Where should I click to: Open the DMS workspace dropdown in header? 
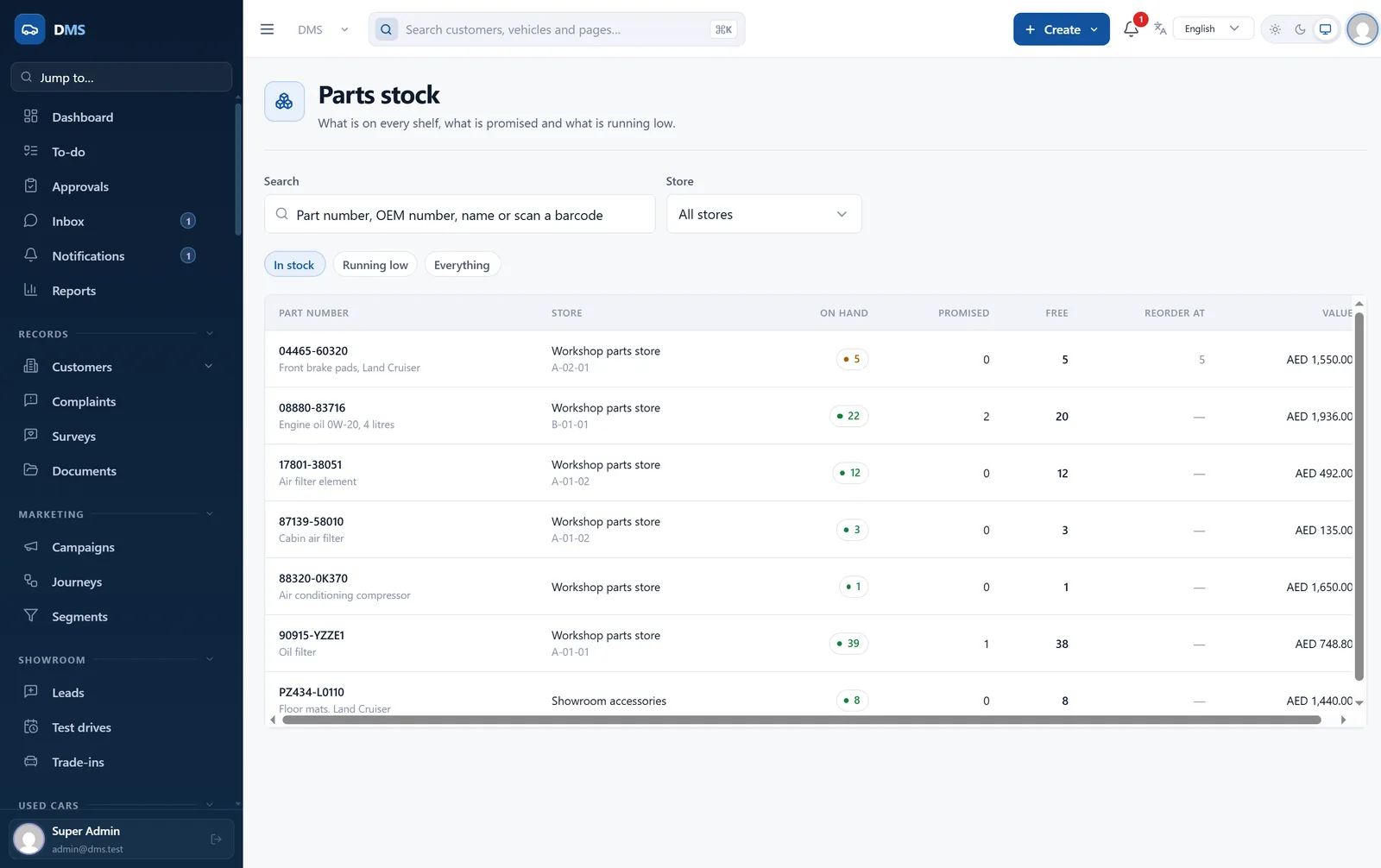(323, 29)
